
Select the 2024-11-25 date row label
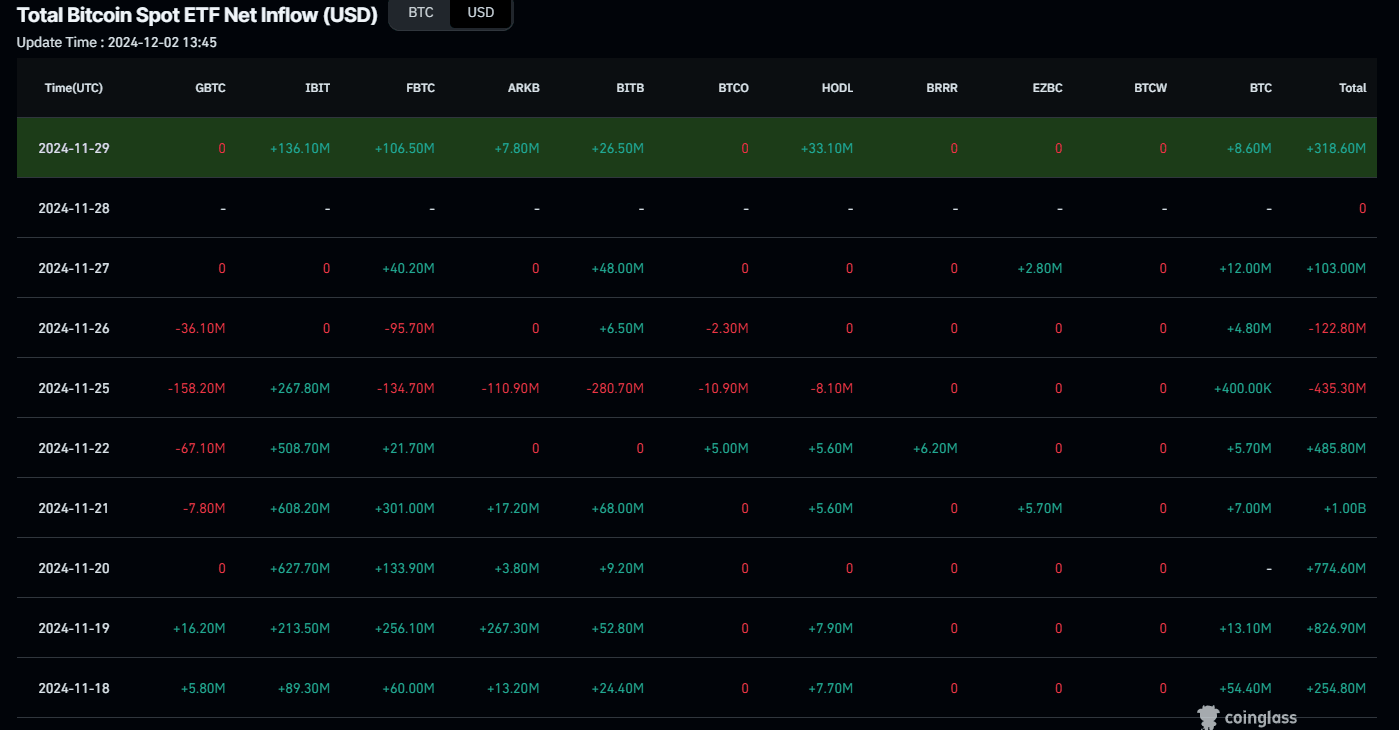[x=74, y=388]
